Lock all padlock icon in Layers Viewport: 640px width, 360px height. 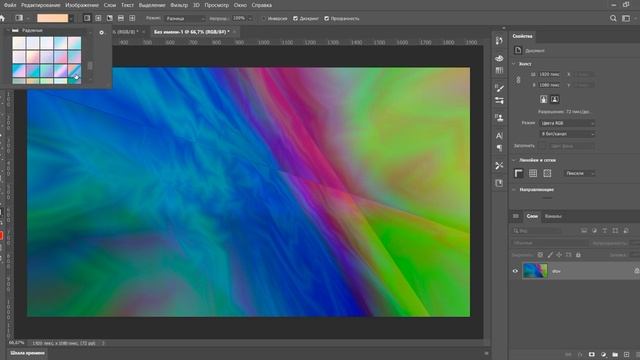coord(578,255)
